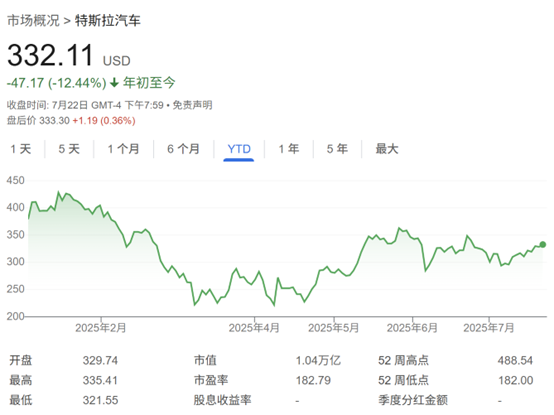Viewport: 554px width, 415px height.
Task: Click the 季度分红金额 label
Action: click(413, 400)
